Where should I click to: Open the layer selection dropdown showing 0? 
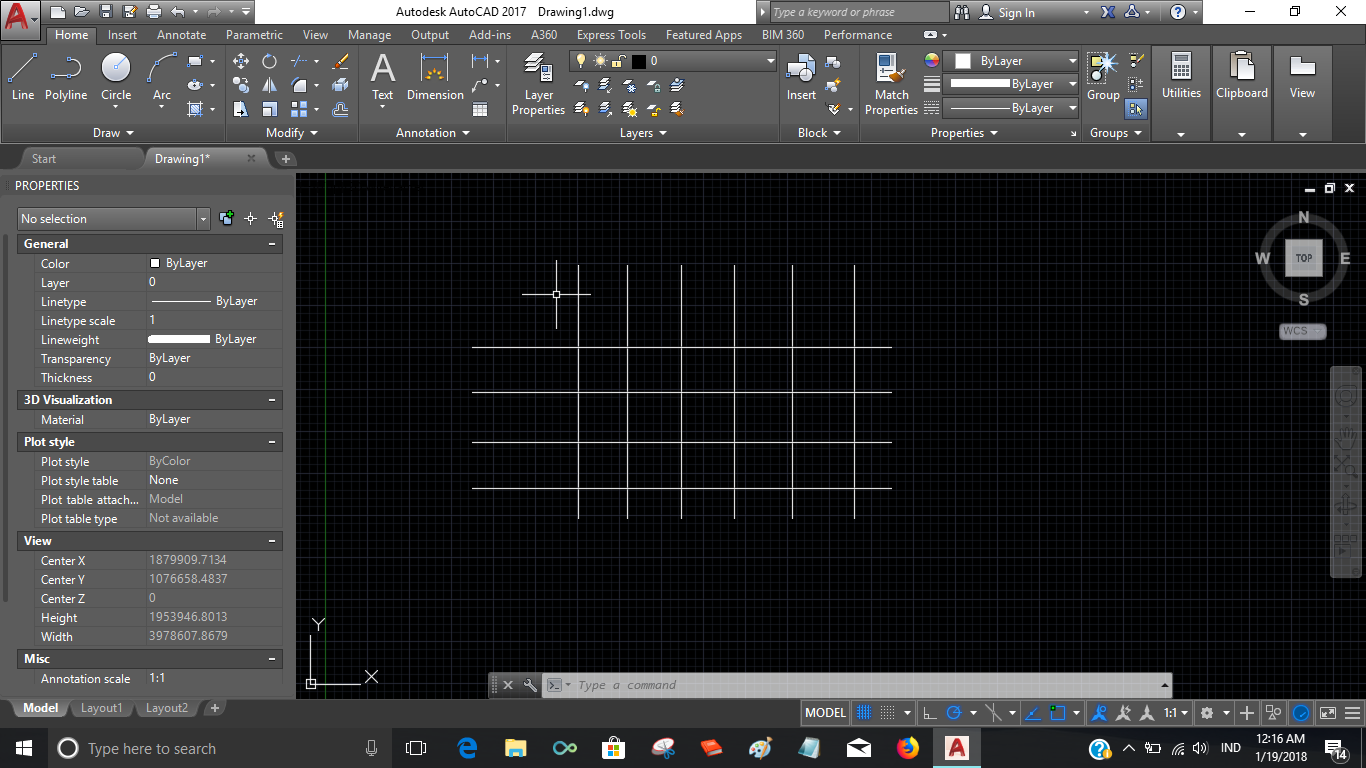[673, 61]
